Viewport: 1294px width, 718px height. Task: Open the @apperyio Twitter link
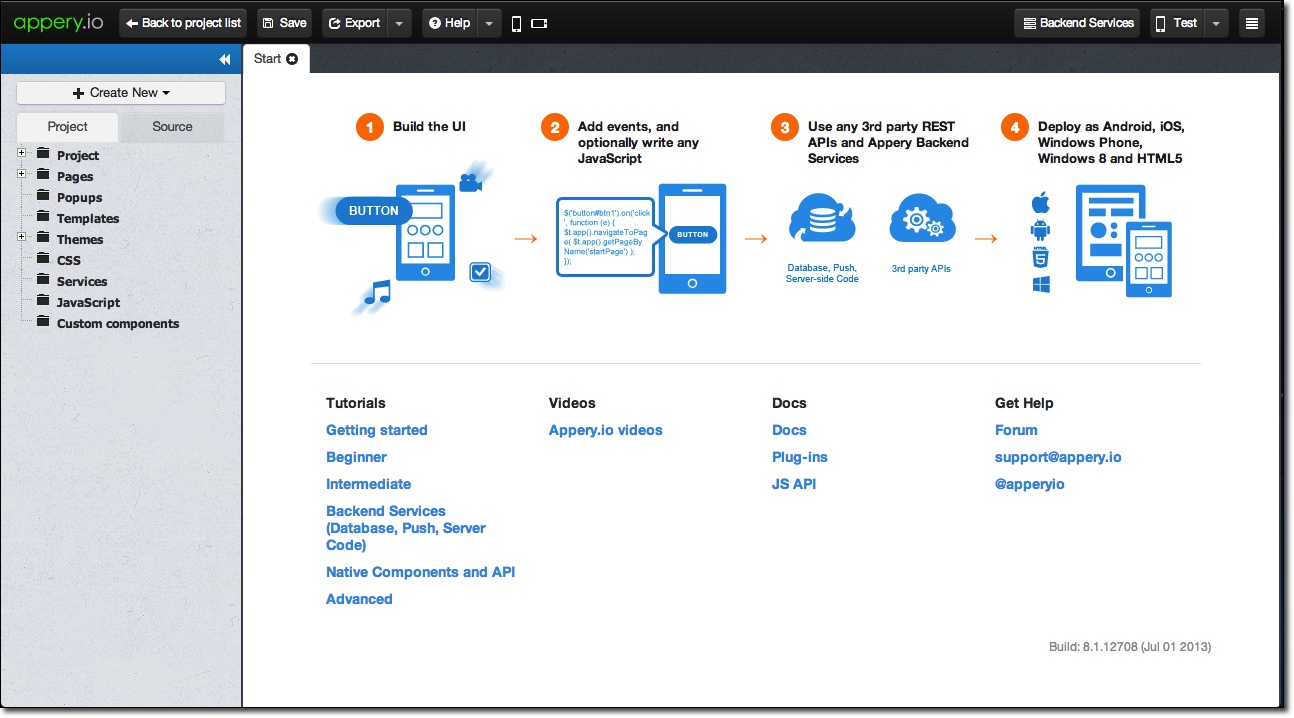[1030, 484]
